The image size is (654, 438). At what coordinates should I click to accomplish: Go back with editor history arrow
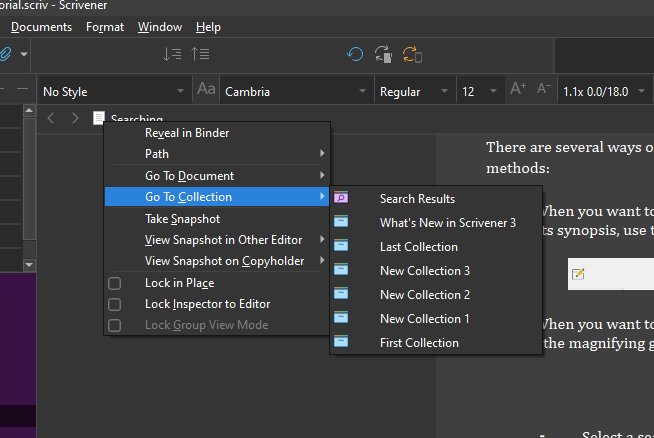[51, 118]
